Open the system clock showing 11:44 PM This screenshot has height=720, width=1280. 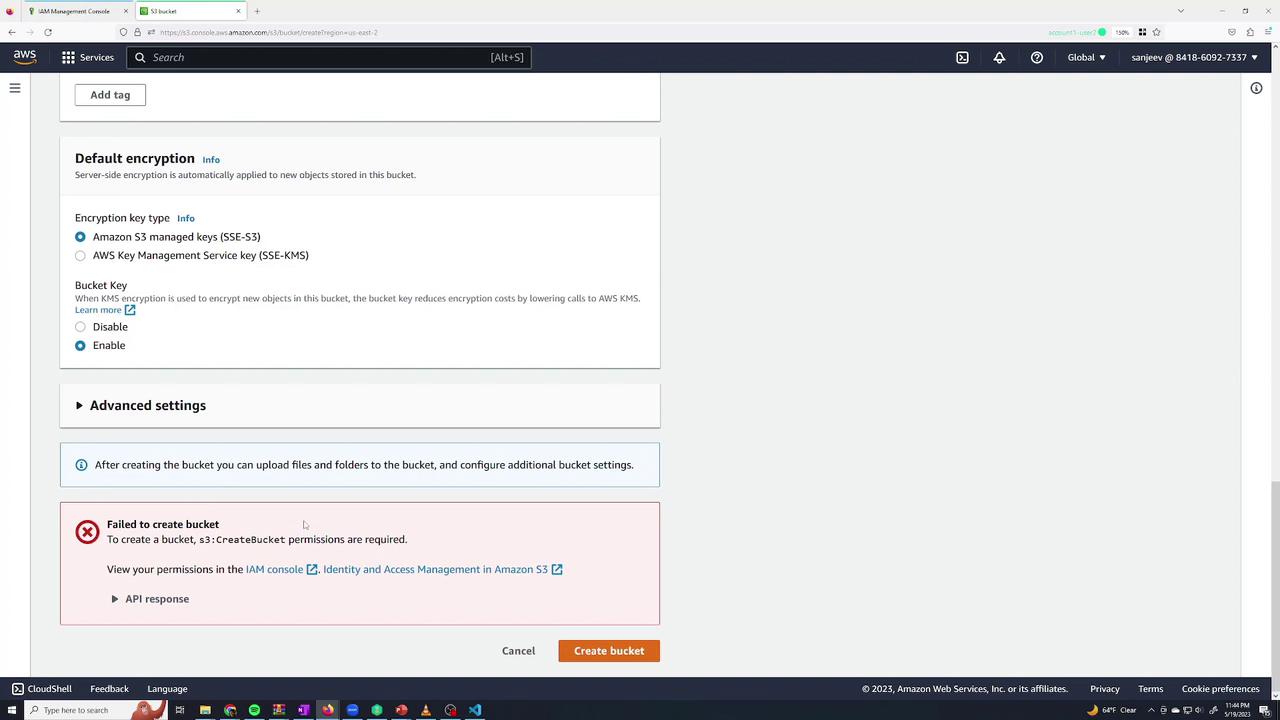(x=1237, y=710)
